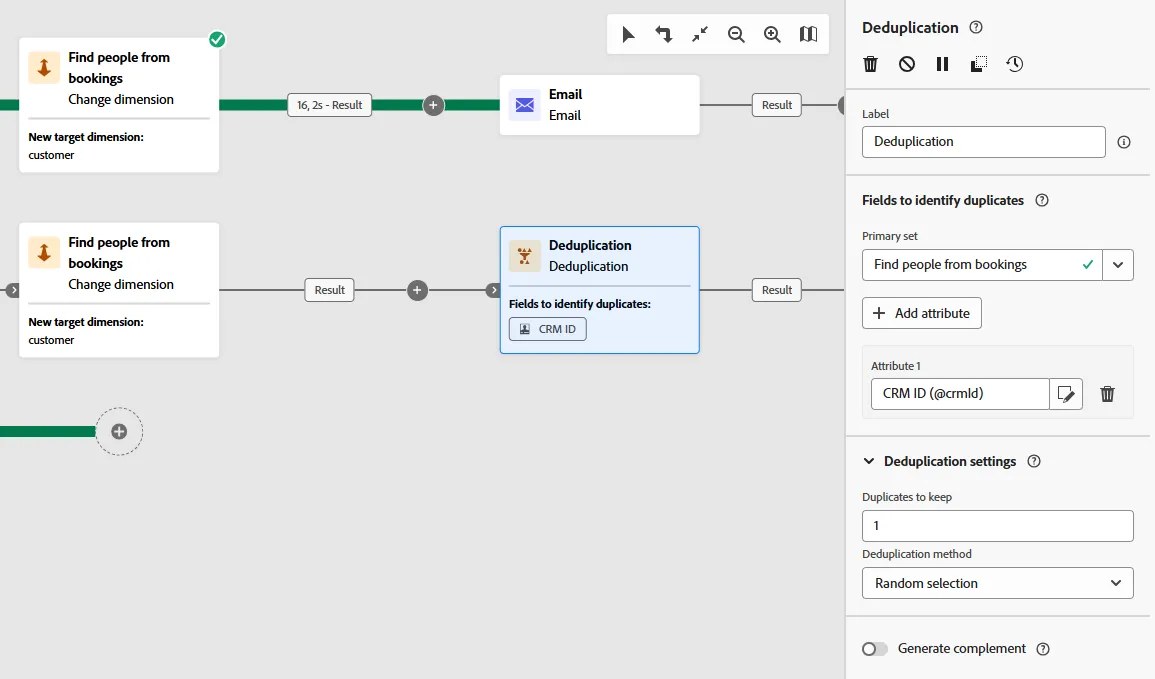Viewport: 1155px width, 679px height.
Task: Open help for Generate complement
Action: point(1043,649)
